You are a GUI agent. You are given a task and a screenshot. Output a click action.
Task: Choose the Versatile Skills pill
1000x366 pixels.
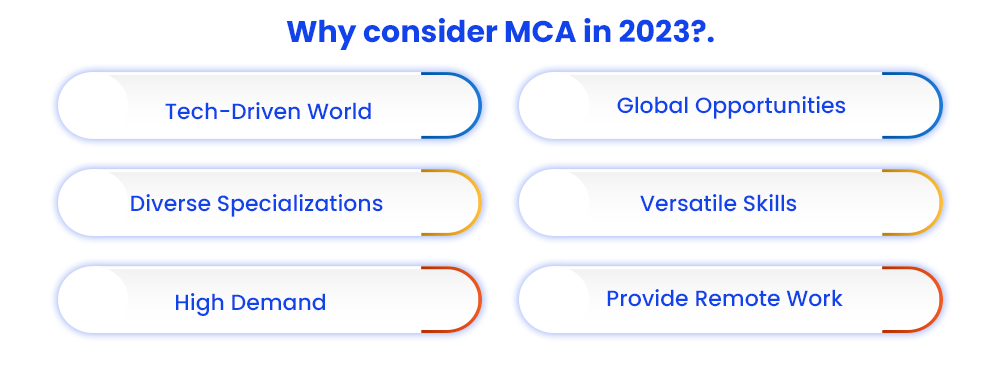[x=730, y=203]
